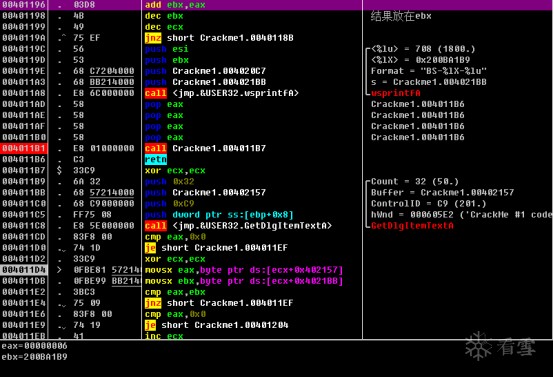Click 'push 0x32' instruction

[169, 182]
